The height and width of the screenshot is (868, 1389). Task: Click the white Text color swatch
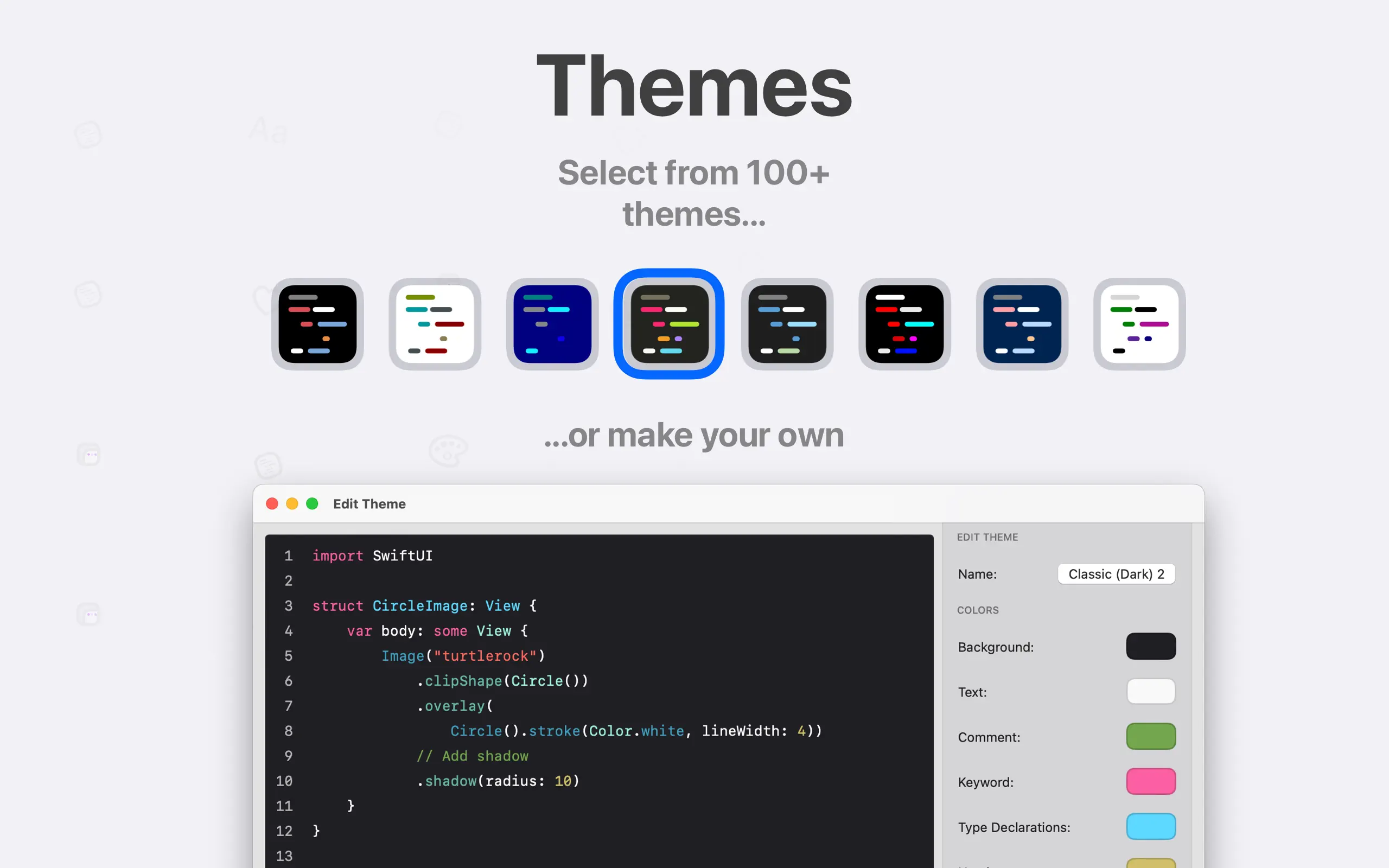coord(1150,691)
